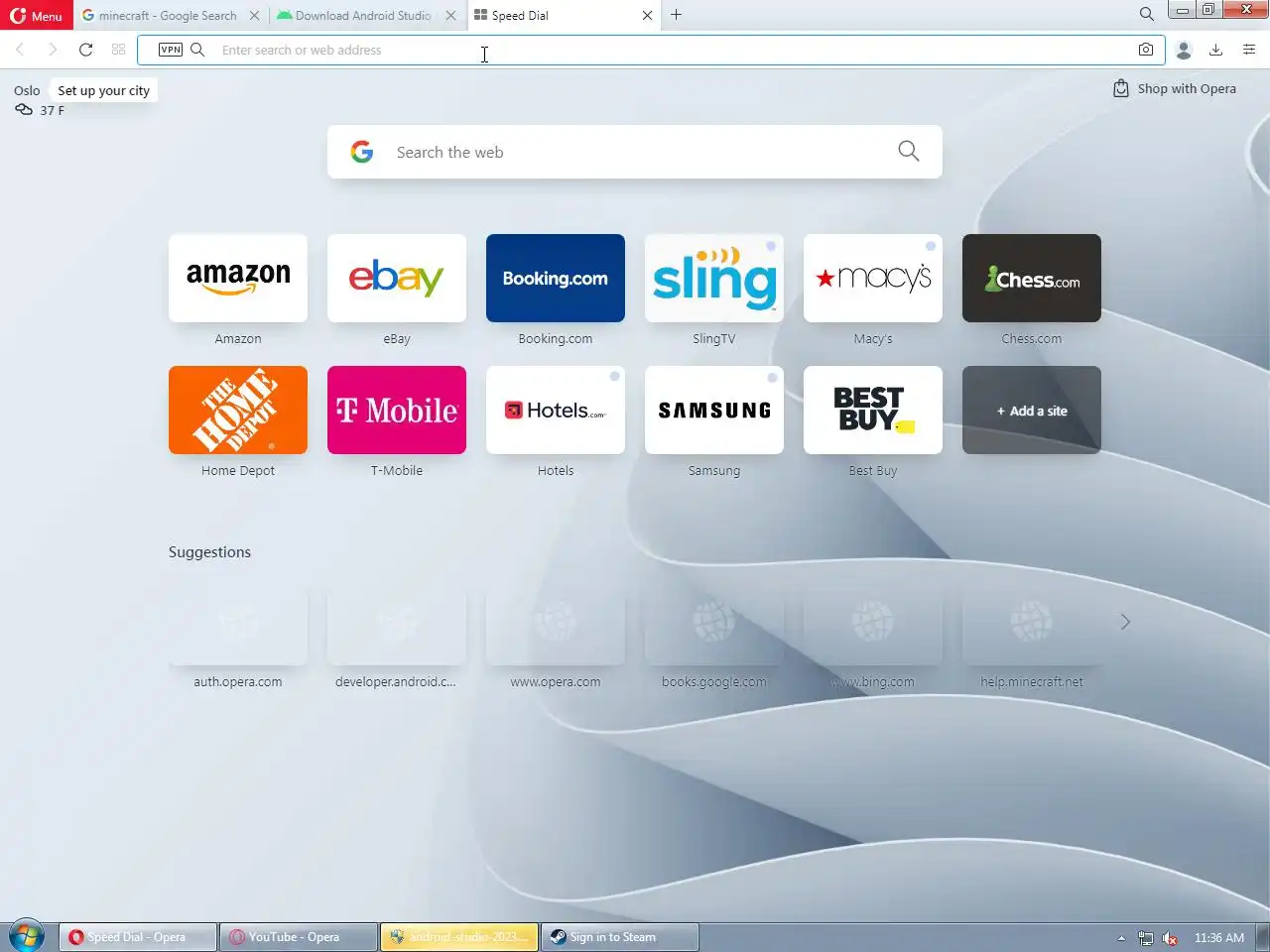Open the Easy Setup settings icon

(x=1249, y=50)
